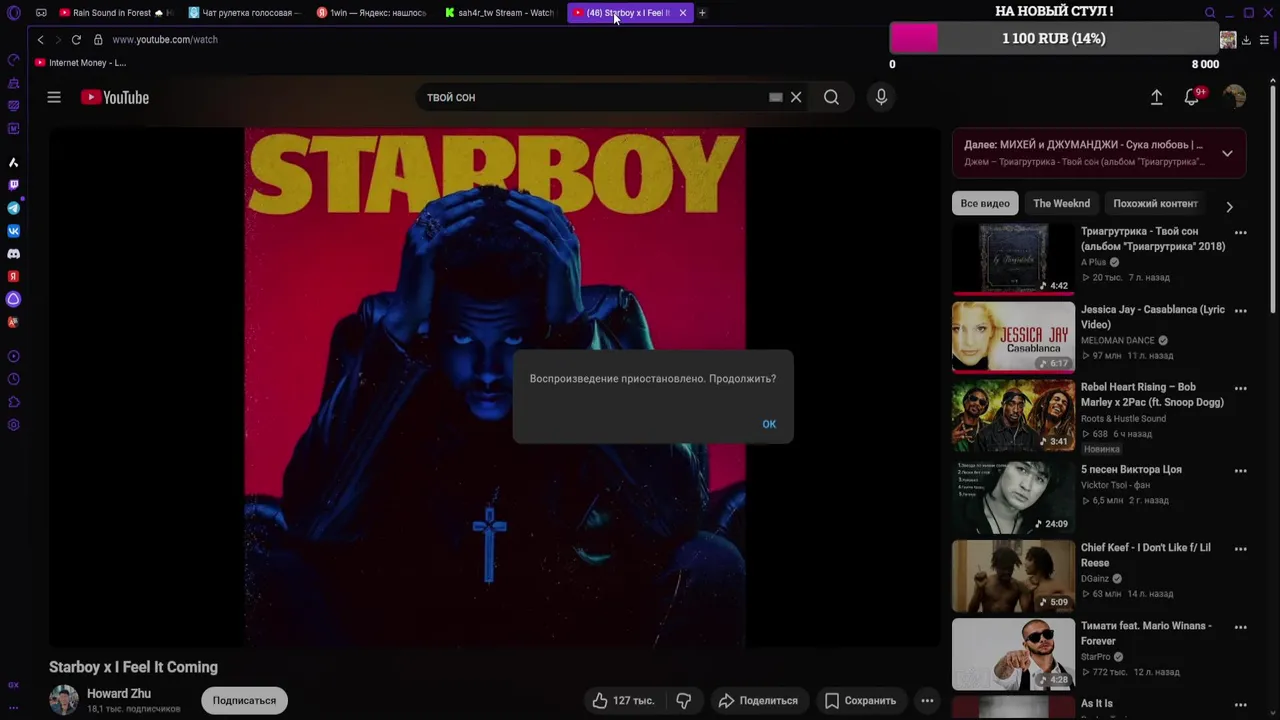The image size is (1280, 720).
Task: Start voice search with microphone
Action: point(881,97)
